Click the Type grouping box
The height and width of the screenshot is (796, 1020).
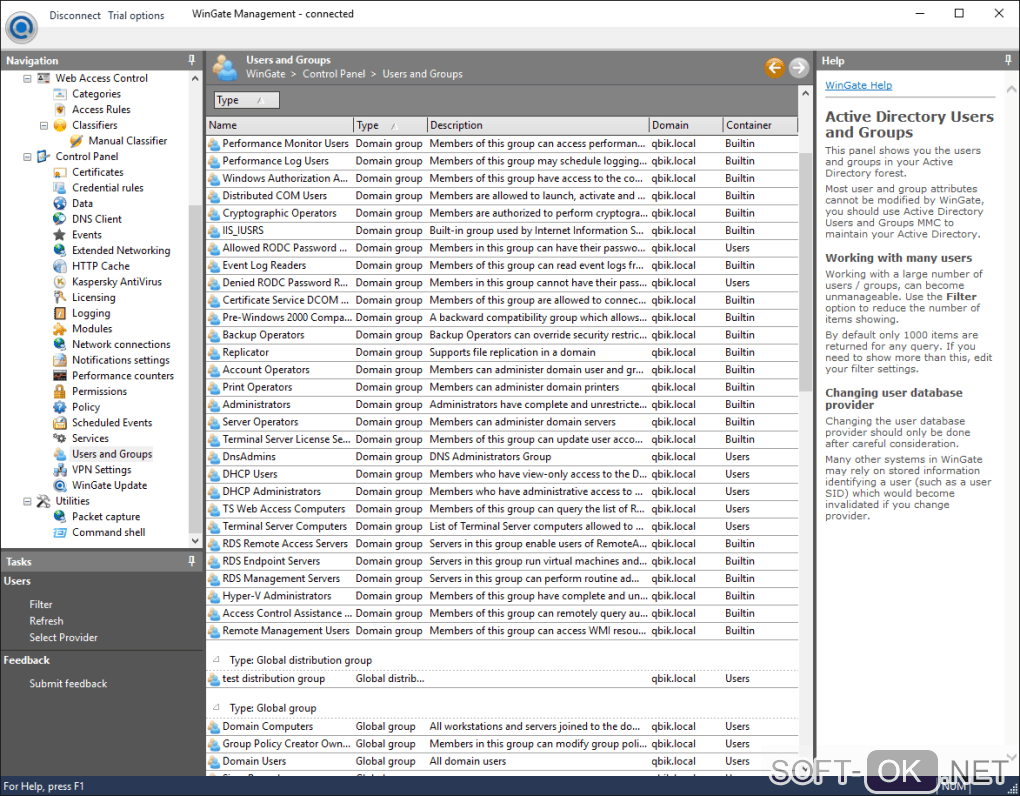[x=247, y=100]
